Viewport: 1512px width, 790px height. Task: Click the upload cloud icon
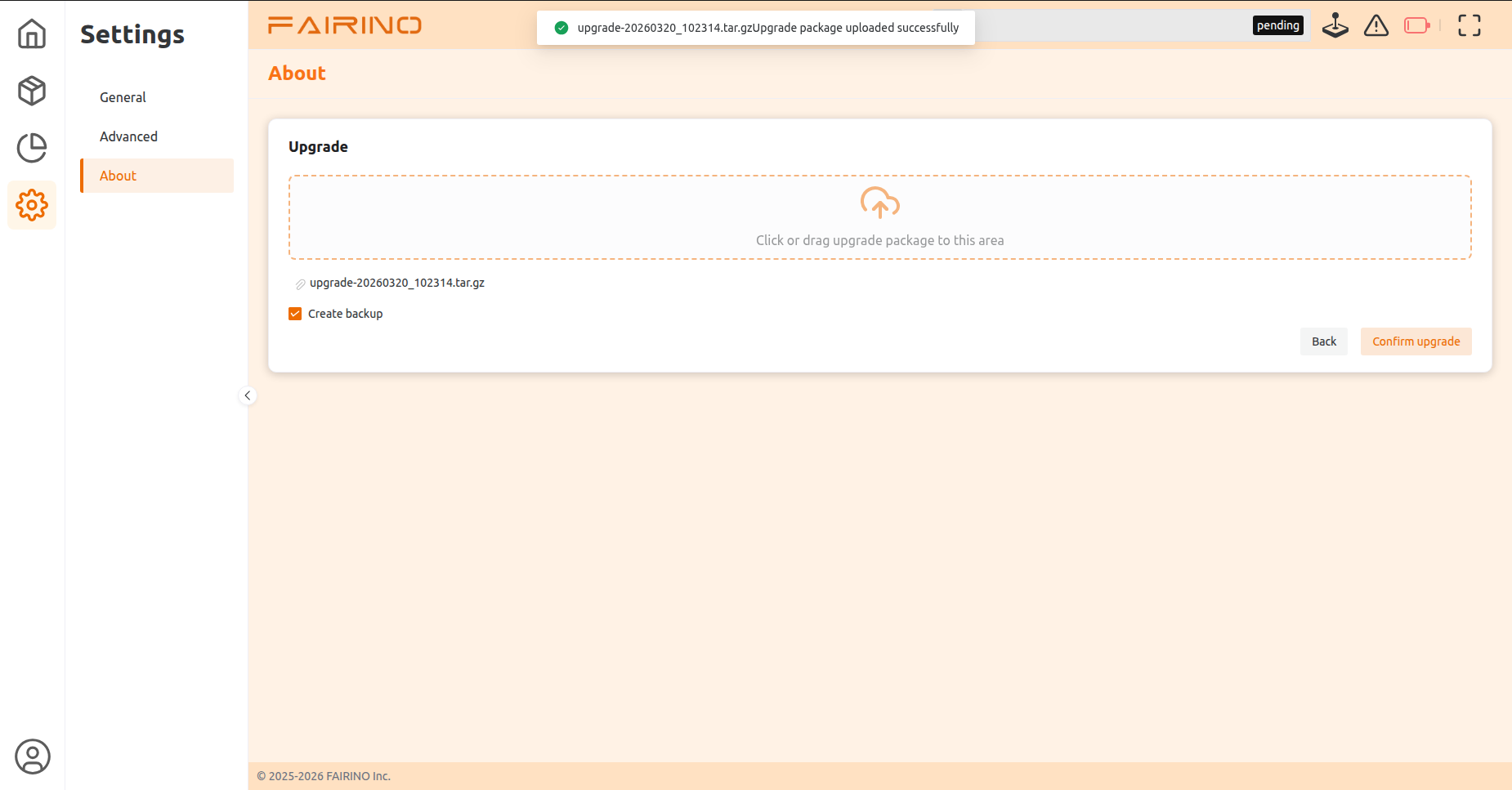click(879, 203)
